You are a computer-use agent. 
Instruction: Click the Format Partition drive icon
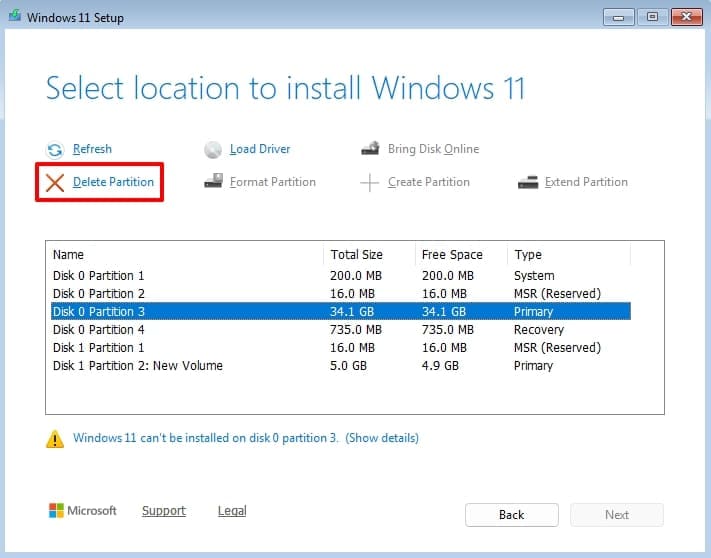tap(213, 181)
